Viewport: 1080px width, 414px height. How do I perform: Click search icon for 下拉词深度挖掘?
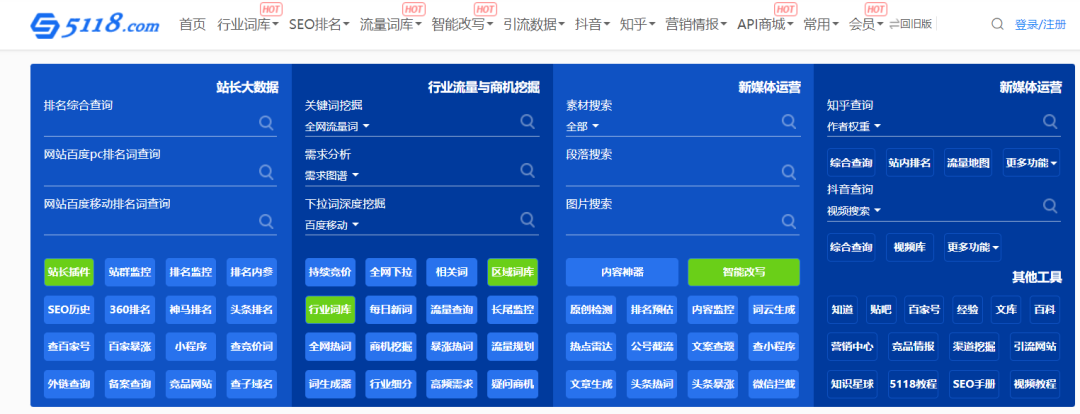(528, 219)
